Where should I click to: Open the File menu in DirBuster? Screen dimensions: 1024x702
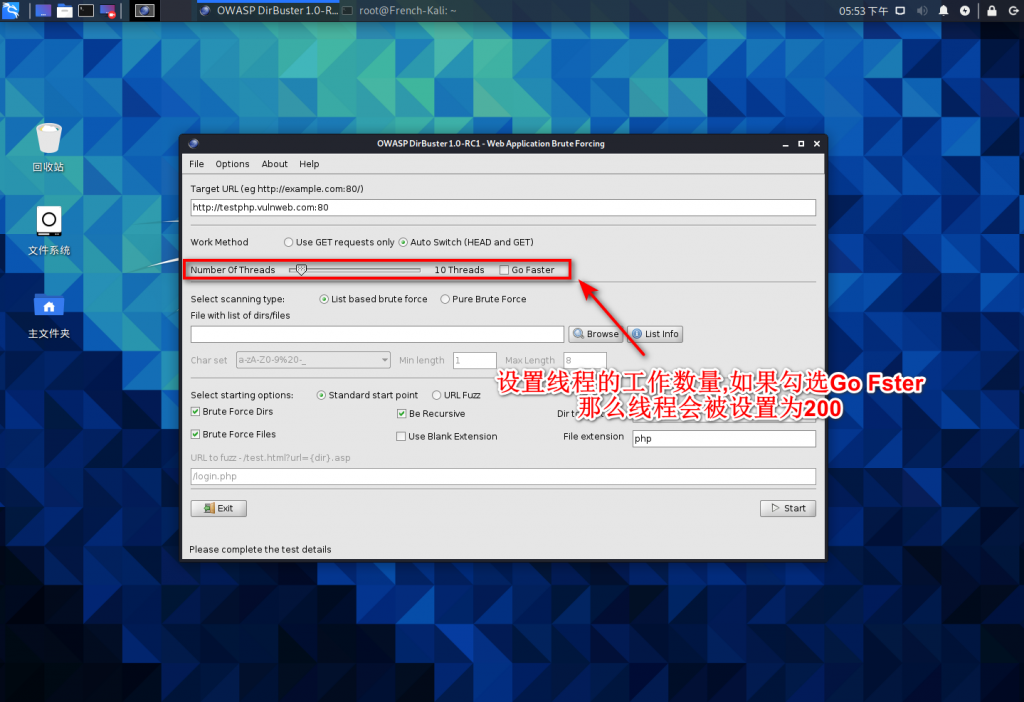pyautogui.click(x=197, y=164)
